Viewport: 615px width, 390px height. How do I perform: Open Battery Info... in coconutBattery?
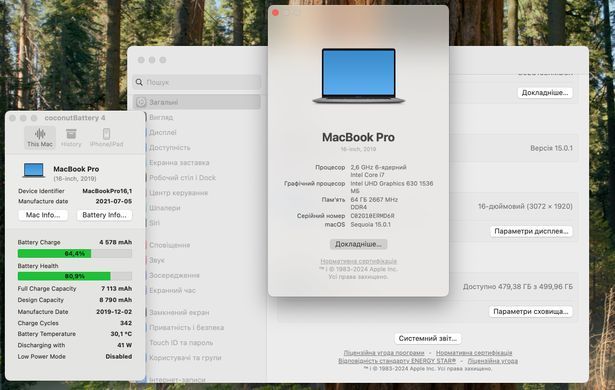(x=104, y=215)
